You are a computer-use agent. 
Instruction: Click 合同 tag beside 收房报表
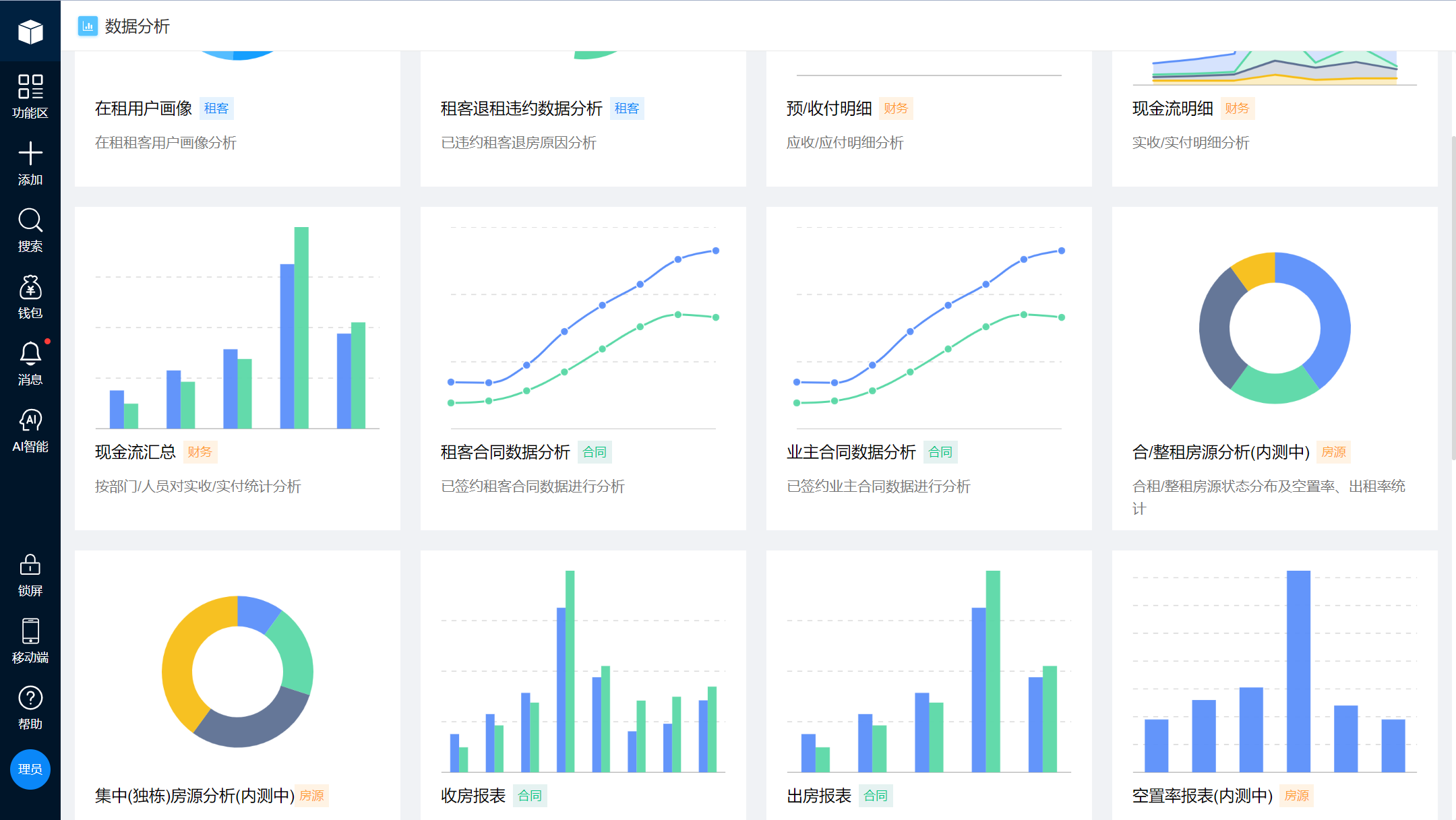[530, 796]
